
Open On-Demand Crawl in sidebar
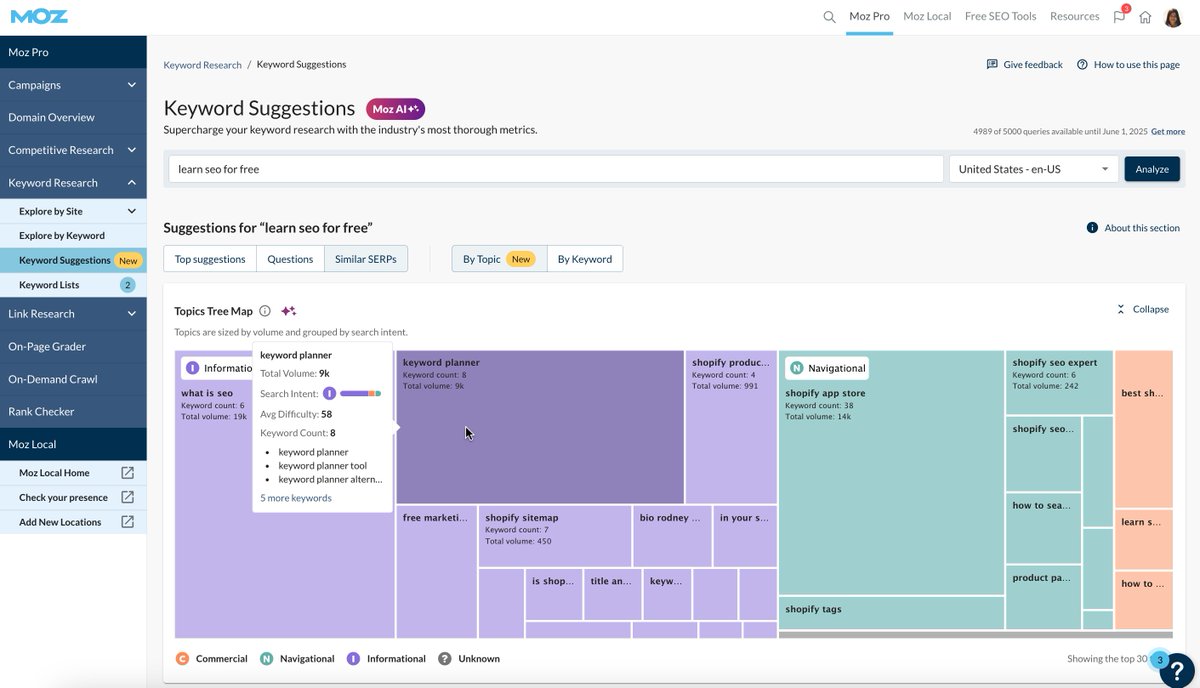pyautogui.click(x=73, y=379)
